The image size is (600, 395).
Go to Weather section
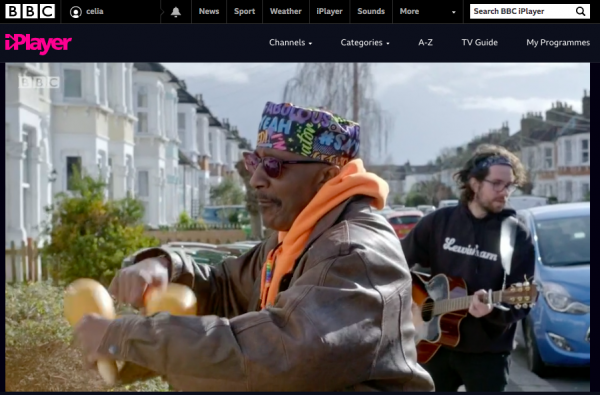pyautogui.click(x=285, y=11)
